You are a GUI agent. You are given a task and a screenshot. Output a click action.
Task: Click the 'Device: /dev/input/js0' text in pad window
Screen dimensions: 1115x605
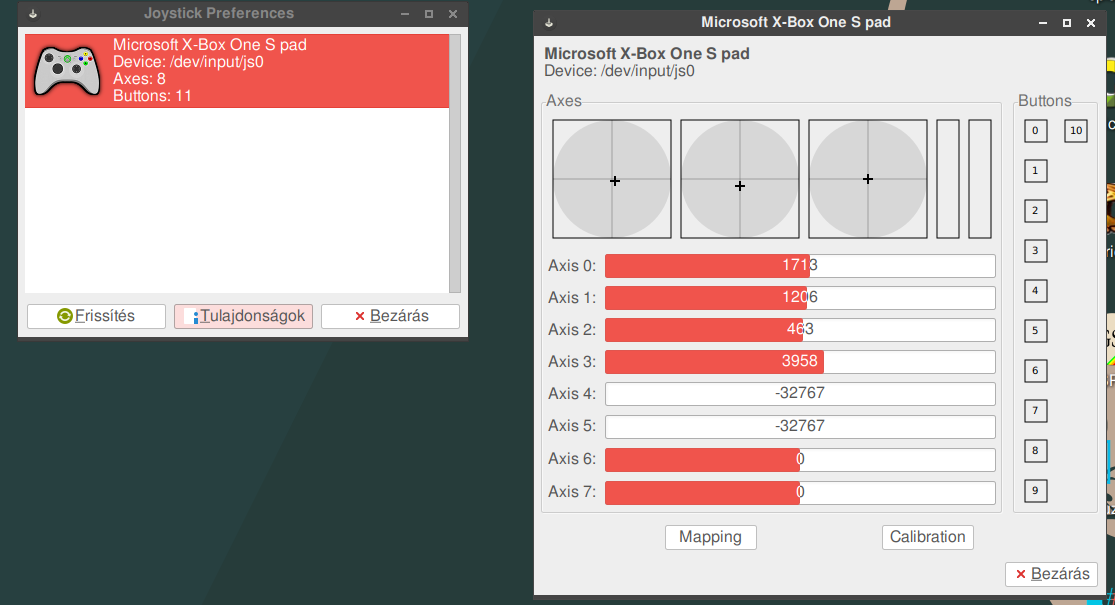tap(619, 71)
